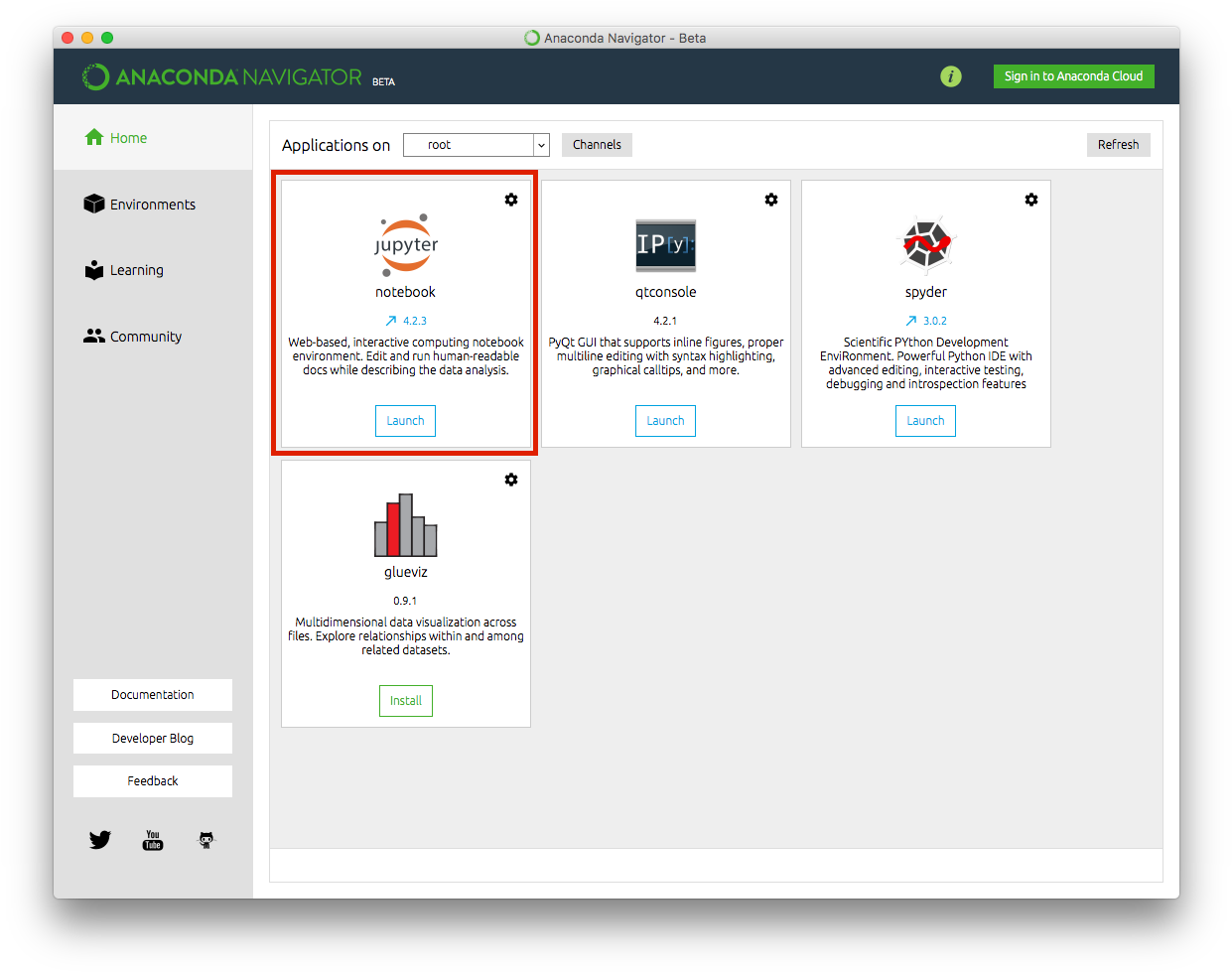
Task: Open the Twitter link icon
Action: pyautogui.click(x=100, y=840)
